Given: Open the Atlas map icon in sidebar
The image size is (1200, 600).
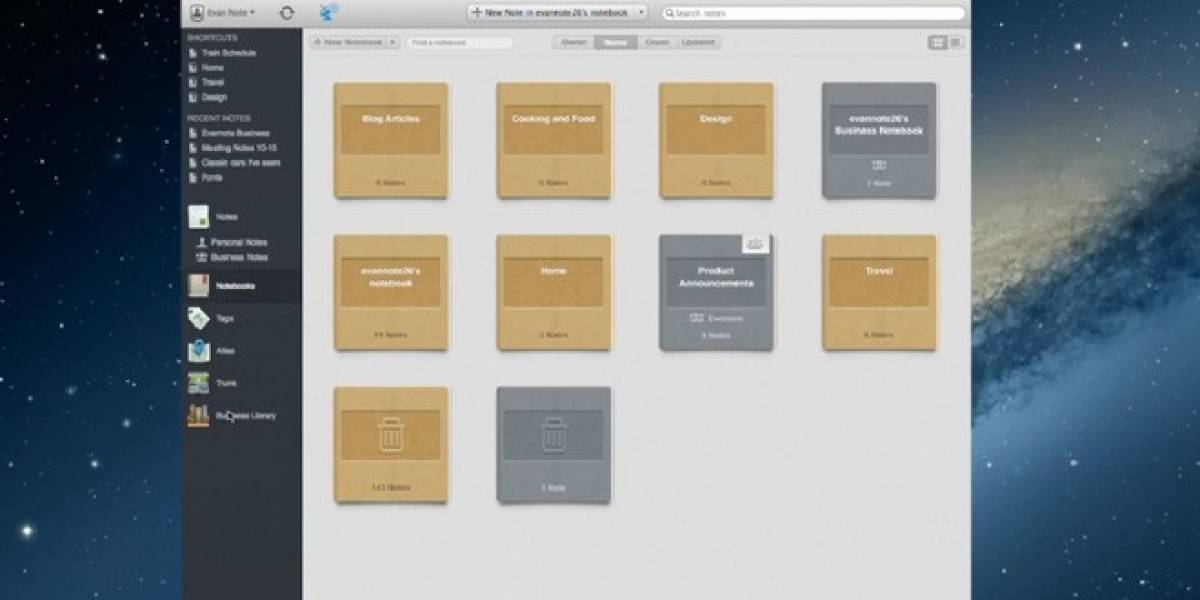Looking at the screenshot, I should [x=198, y=351].
